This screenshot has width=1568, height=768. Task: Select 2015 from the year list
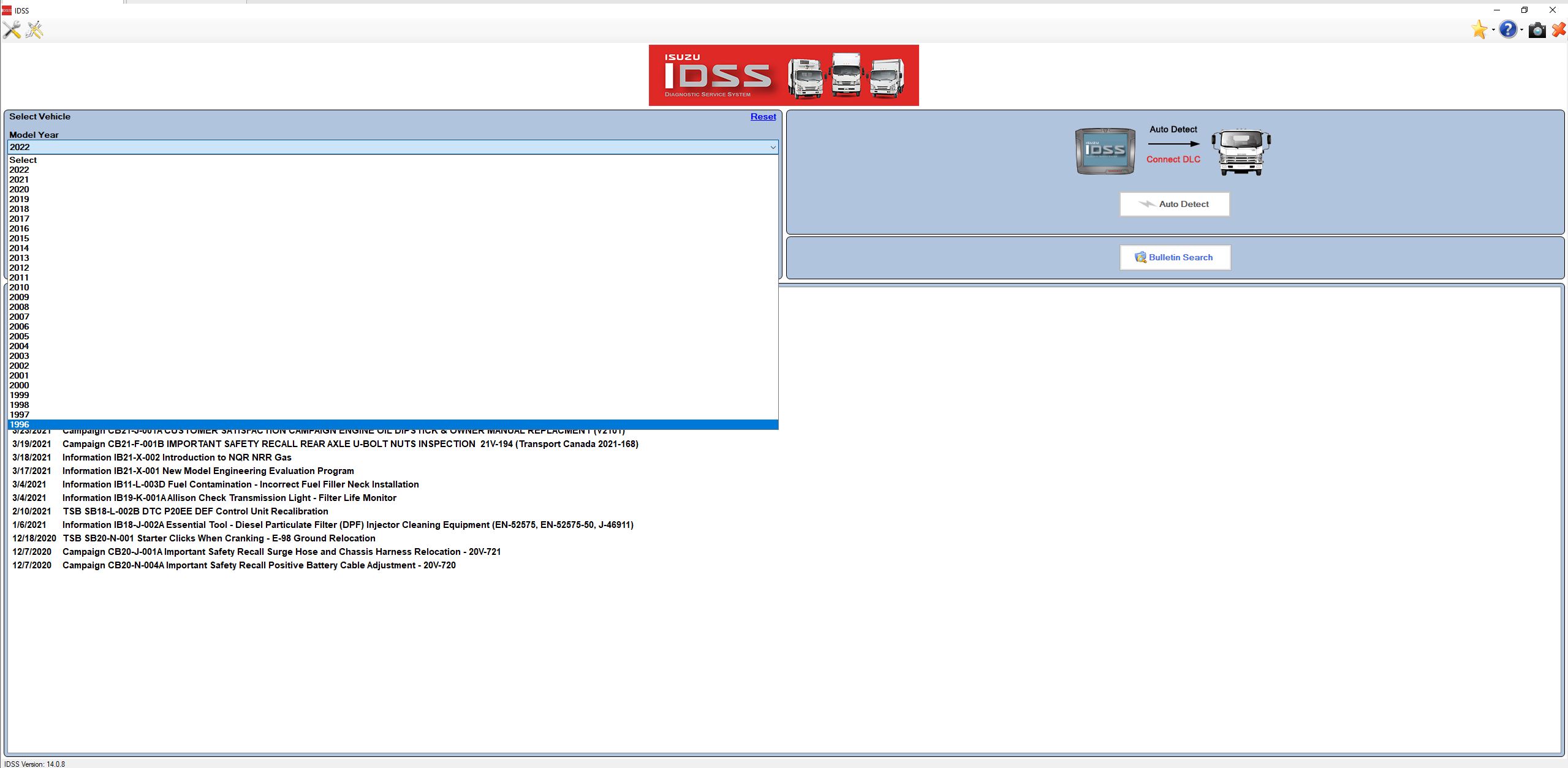coord(19,238)
